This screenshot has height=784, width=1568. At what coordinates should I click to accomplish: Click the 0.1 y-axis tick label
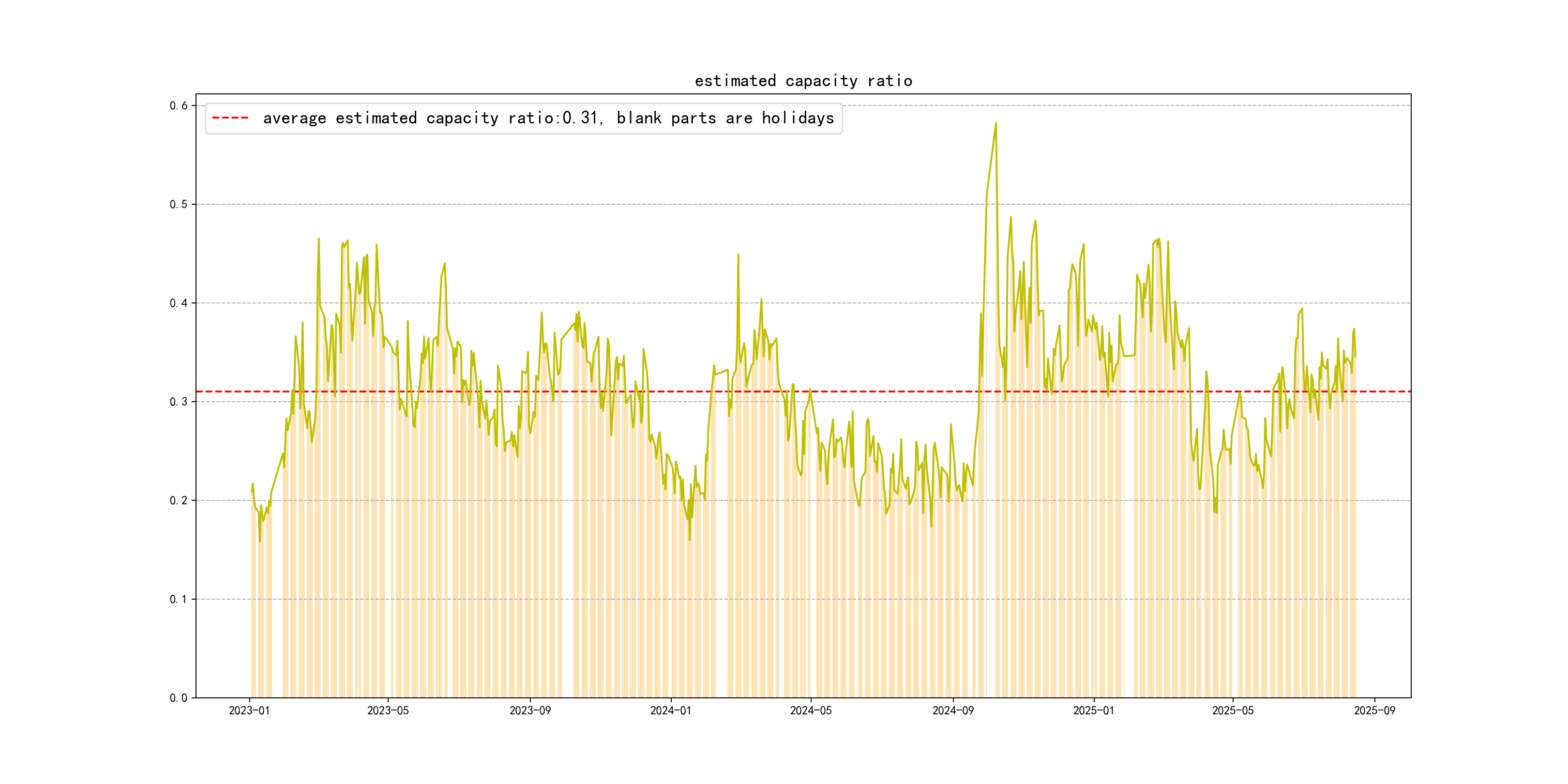pos(179,599)
